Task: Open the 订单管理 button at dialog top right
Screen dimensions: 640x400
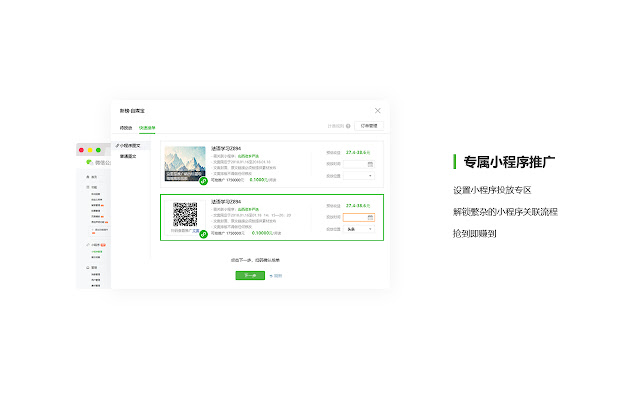Action: pos(369,126)
